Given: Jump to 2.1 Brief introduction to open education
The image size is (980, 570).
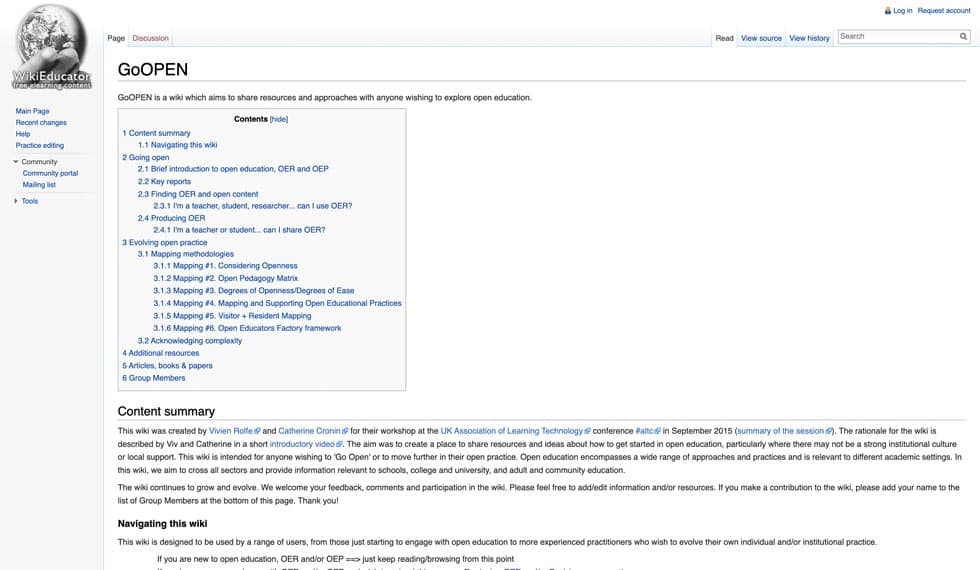Looking at the screenshot, I should point(233,169).
